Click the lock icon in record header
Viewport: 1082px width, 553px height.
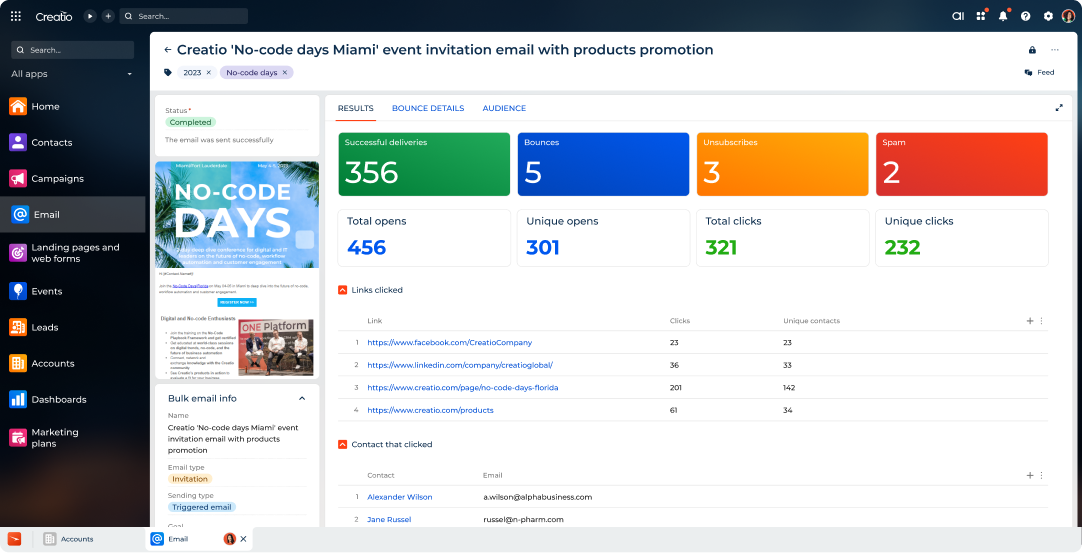pyautogui.click(x=1032, y=50)
